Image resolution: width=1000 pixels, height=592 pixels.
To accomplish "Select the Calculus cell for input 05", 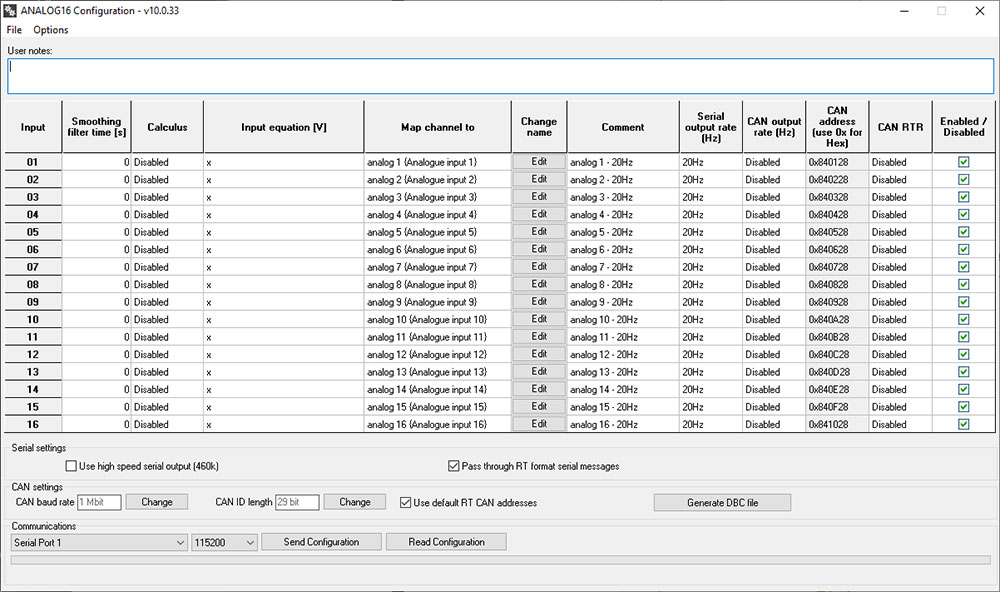I will coord(167,232).
